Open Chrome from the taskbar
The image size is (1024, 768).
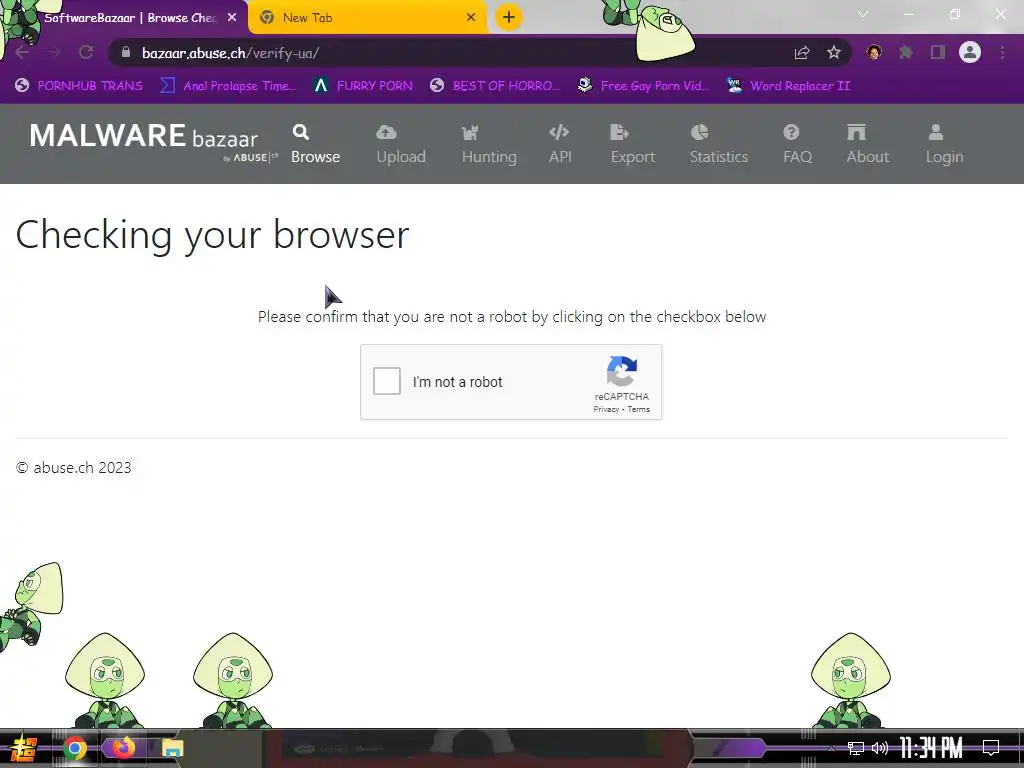click(74, 748)
